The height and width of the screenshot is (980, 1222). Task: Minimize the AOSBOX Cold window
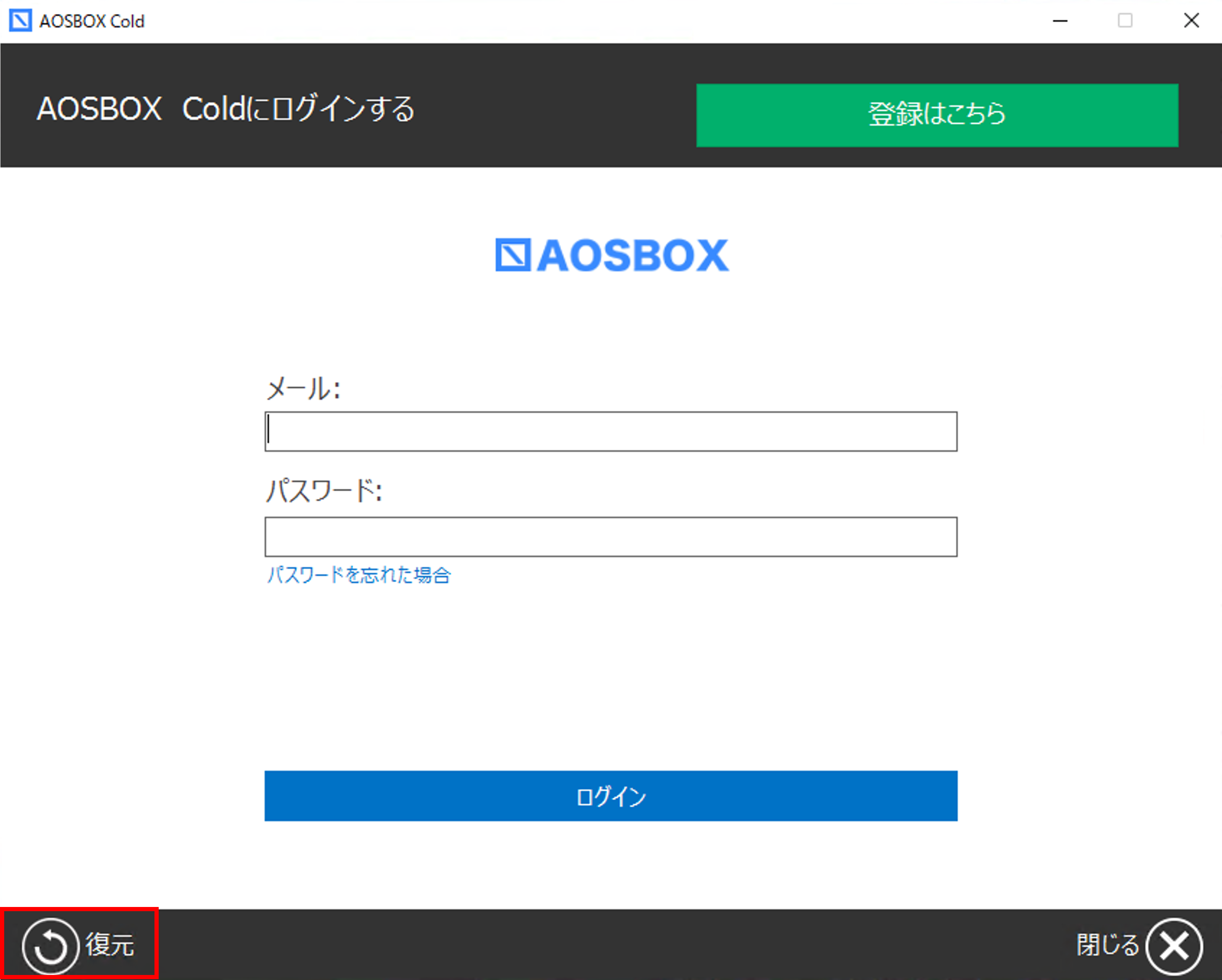pyautogui.click(x=1060, y=21)
